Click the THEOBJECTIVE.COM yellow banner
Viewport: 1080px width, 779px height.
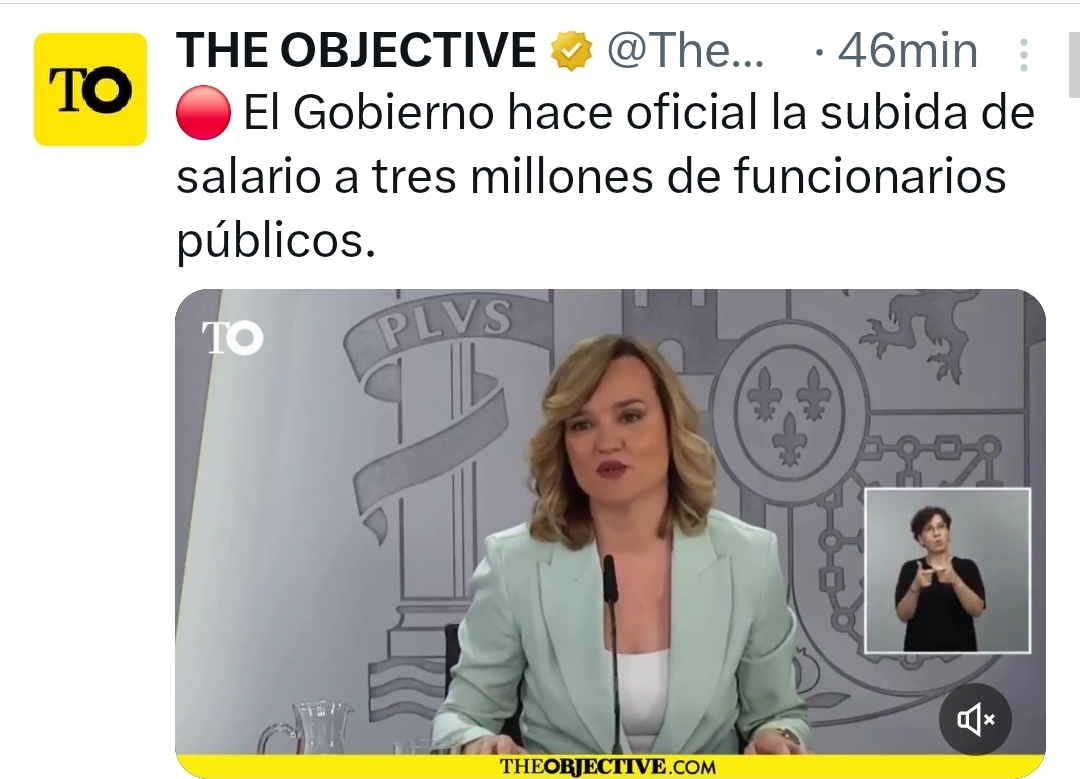pos(610,767)
